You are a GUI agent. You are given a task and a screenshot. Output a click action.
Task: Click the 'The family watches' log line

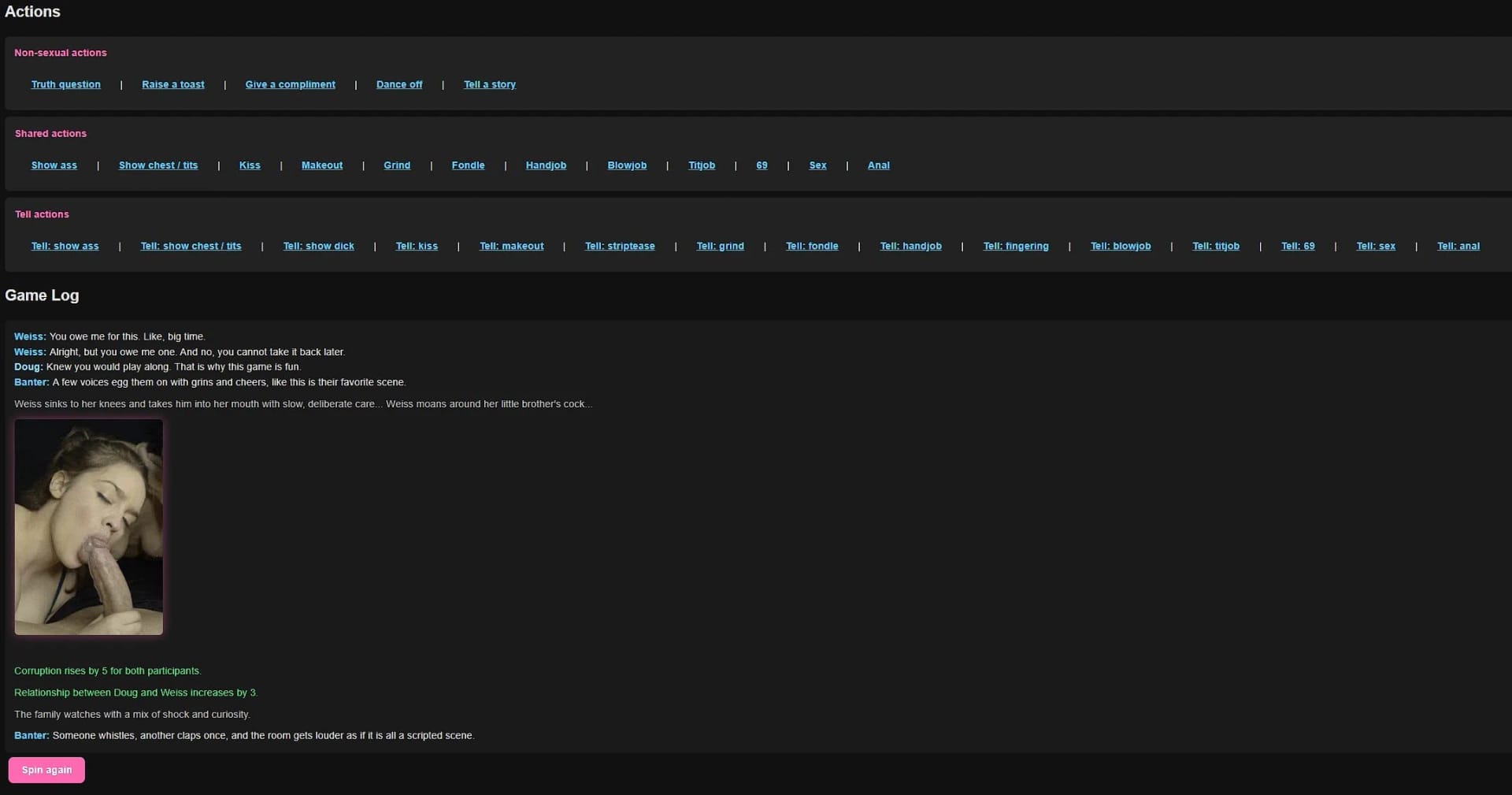[132, 715]
